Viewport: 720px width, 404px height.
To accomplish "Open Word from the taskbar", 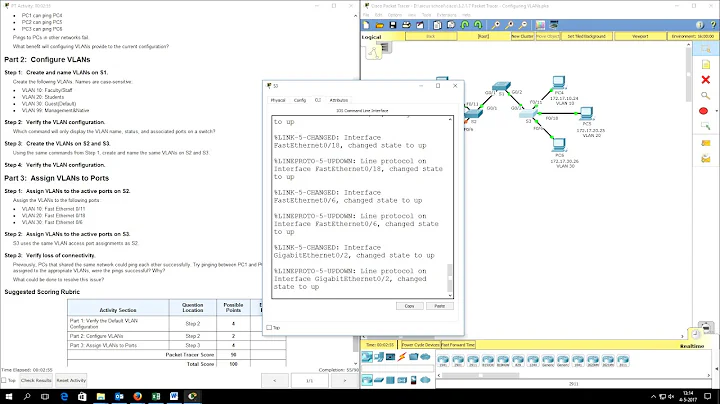I will (174, 396).
